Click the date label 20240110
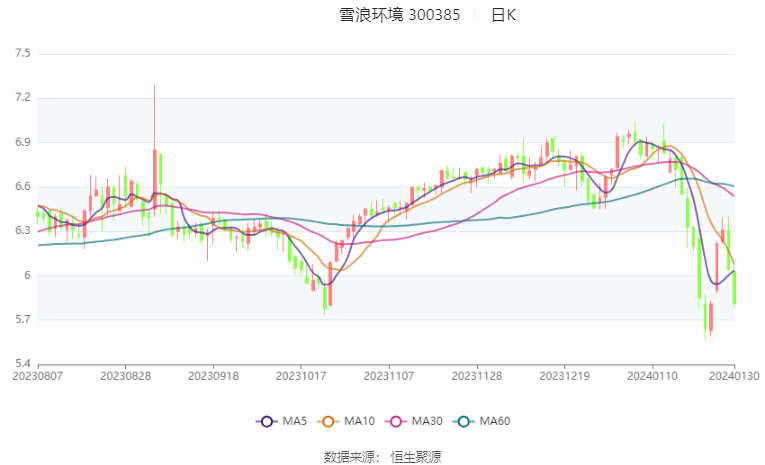 point(652,376)
